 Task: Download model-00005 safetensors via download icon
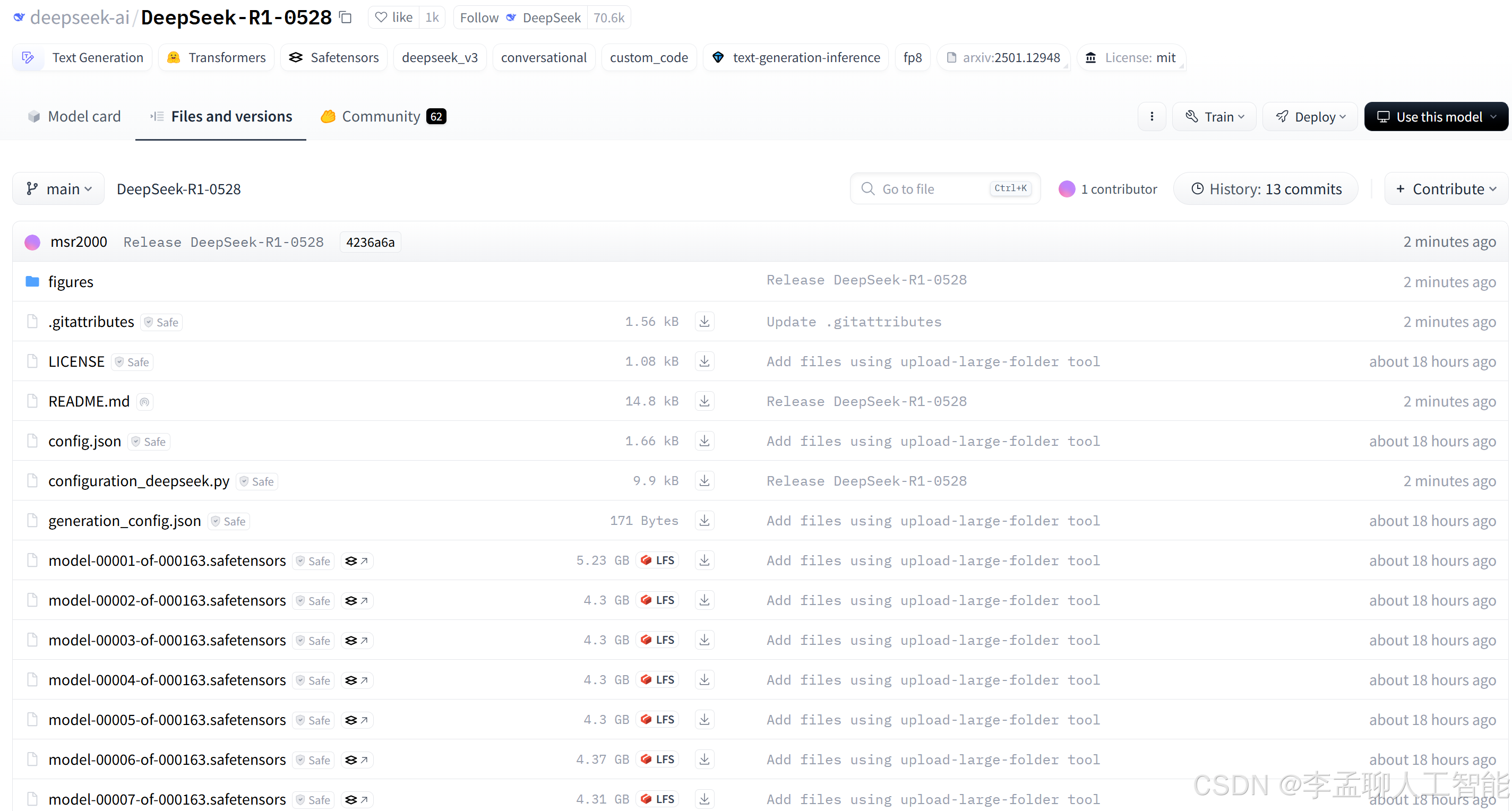[704, 720]
